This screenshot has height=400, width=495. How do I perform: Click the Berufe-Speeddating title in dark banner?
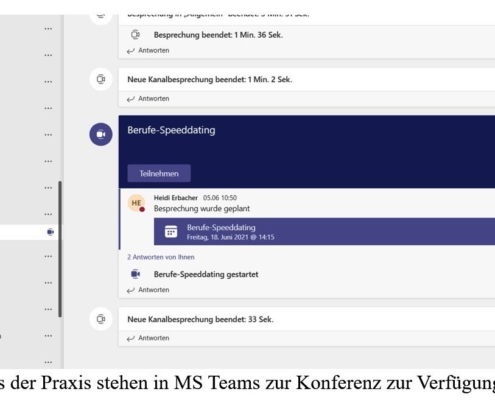[171, 130]
